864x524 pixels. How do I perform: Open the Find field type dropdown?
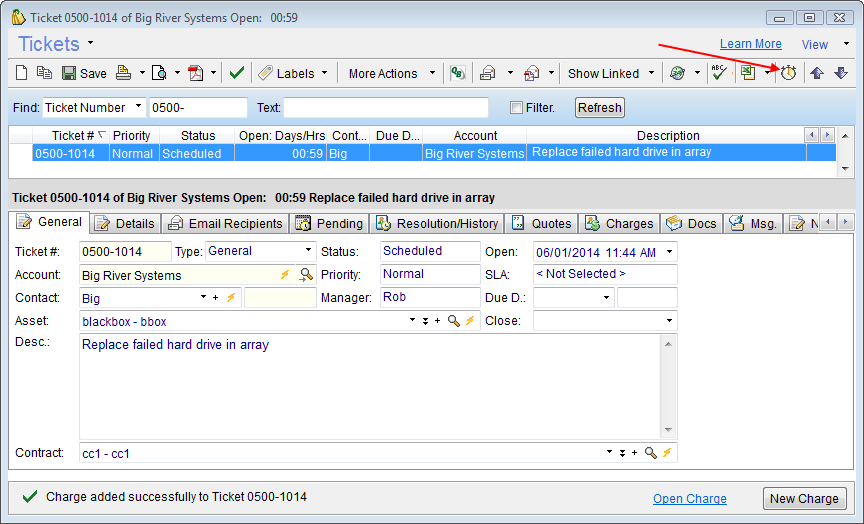point(136,108)
